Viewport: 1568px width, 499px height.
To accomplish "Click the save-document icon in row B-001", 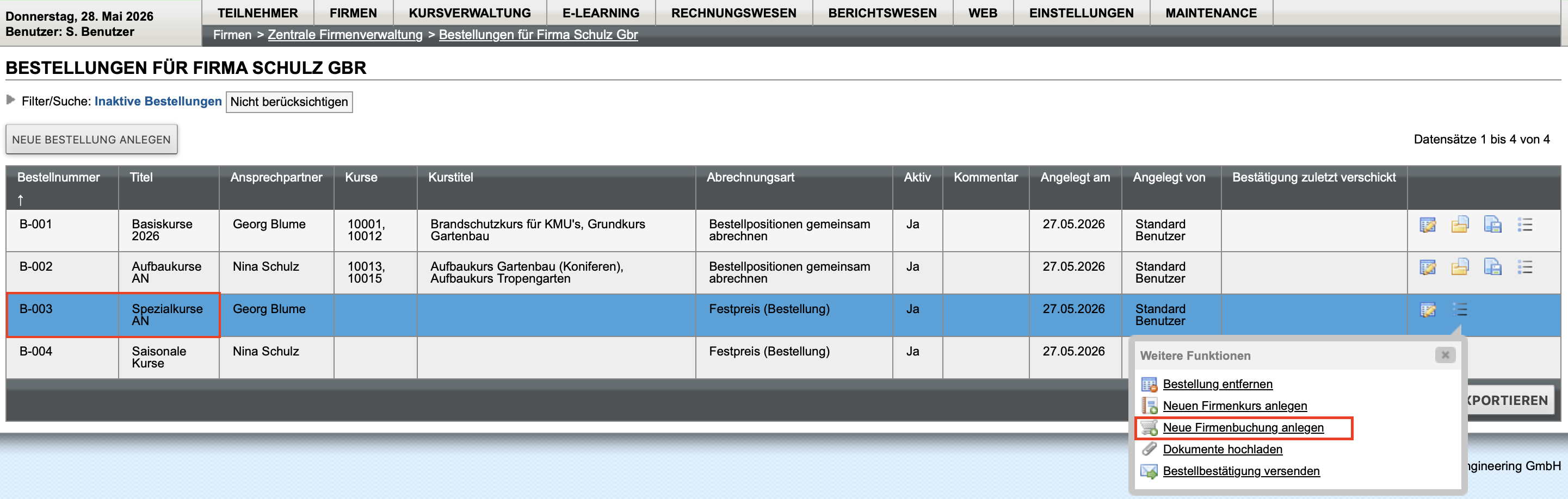I will (x=1492, y=225).
